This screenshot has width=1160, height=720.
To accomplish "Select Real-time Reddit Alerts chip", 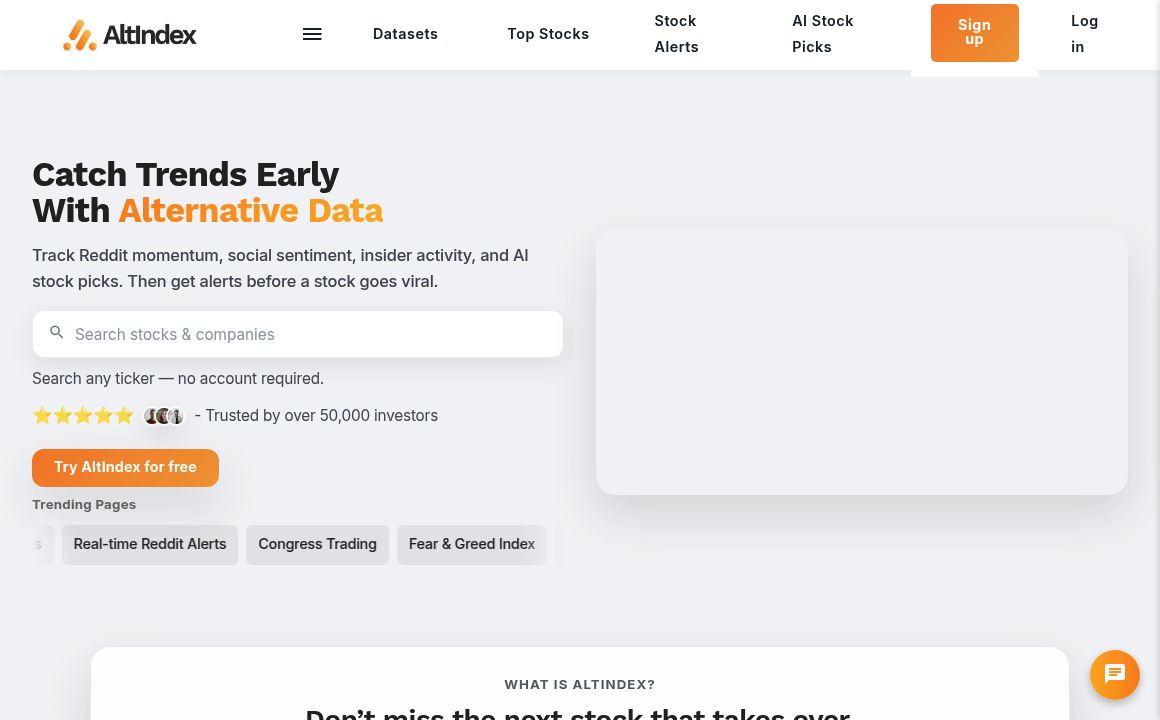I will tap(150, 545).
